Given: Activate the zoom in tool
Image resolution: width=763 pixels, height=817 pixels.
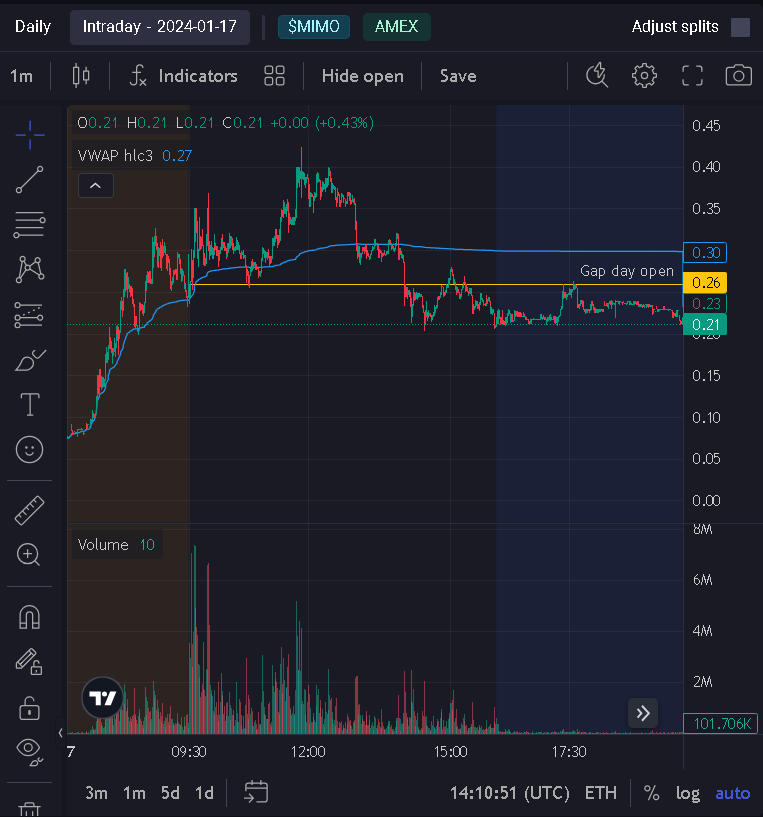Looking at the screenshot, I should coord(29,555).
